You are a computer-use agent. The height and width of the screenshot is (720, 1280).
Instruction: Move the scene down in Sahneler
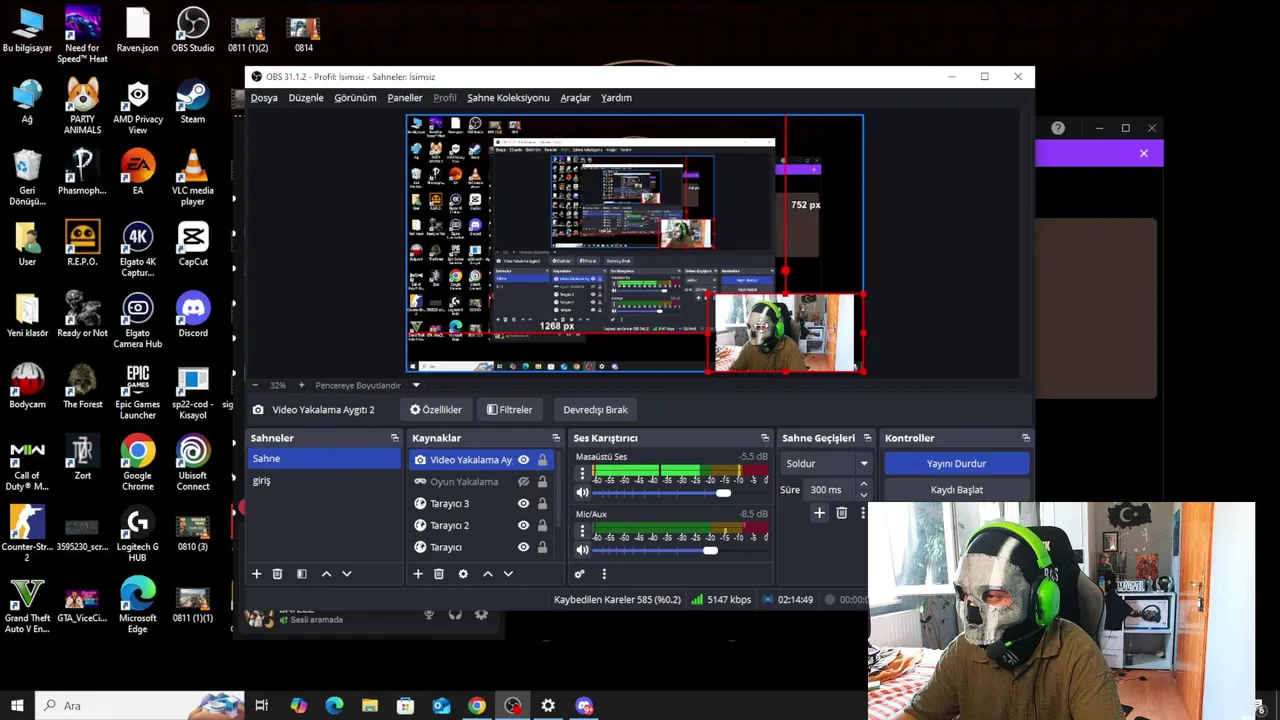(x=347, y=574)
